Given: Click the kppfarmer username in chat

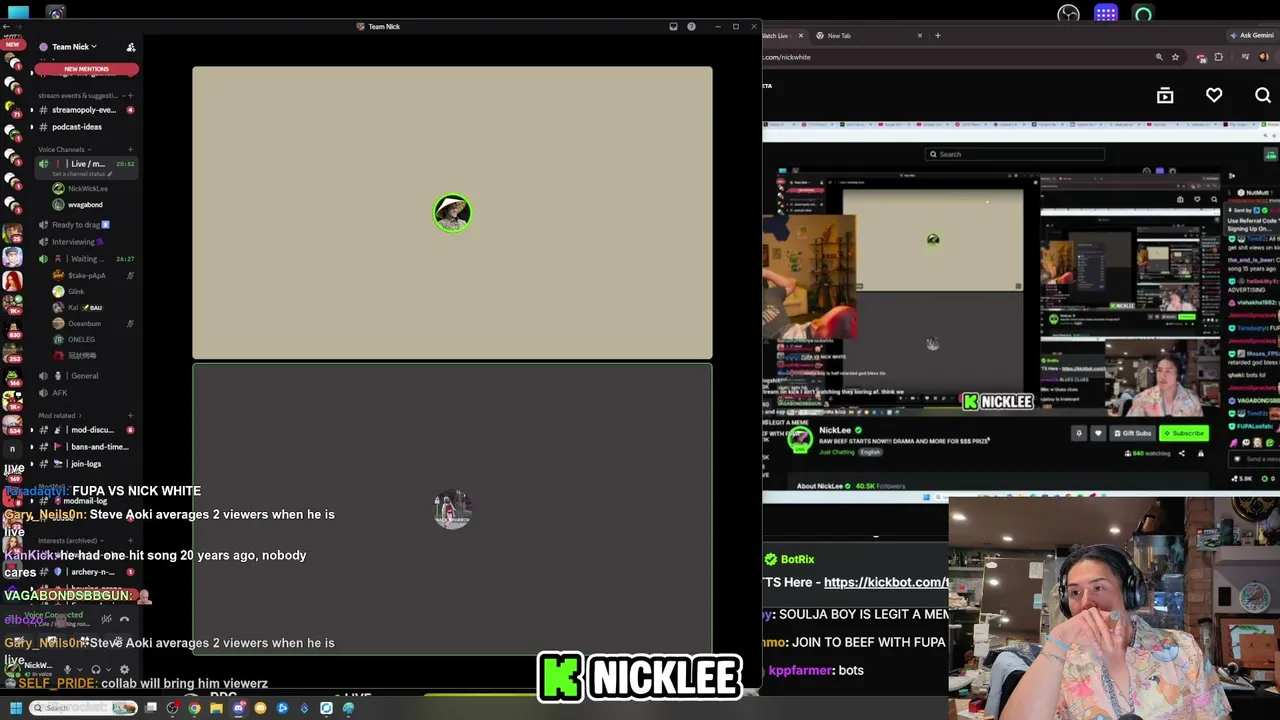Looking at the screenshot, I should (x=800, y=671).
